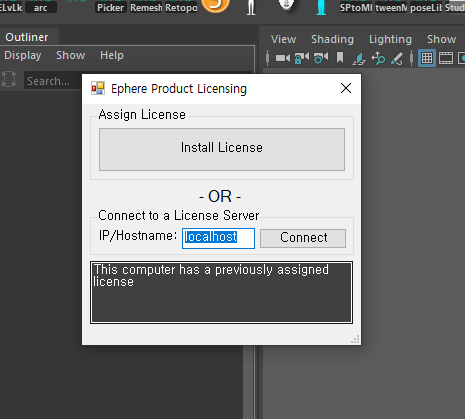Click the Connect button
The image size is (465, 419).
coord(303,238)
